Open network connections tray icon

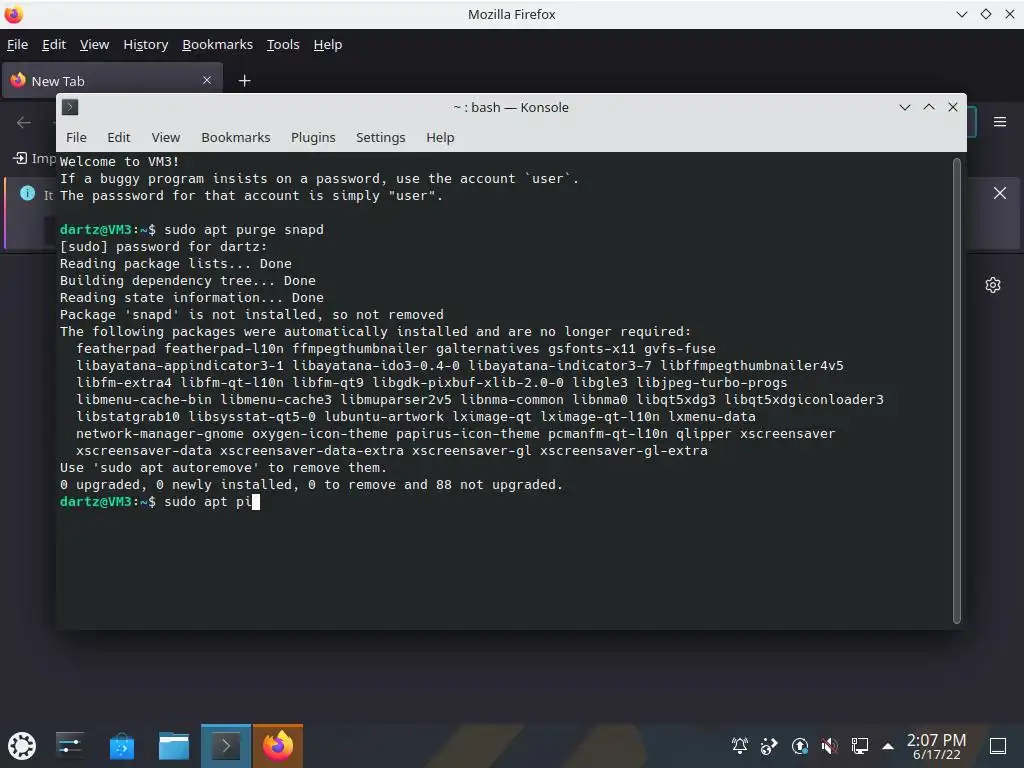(x=859, y=746)
